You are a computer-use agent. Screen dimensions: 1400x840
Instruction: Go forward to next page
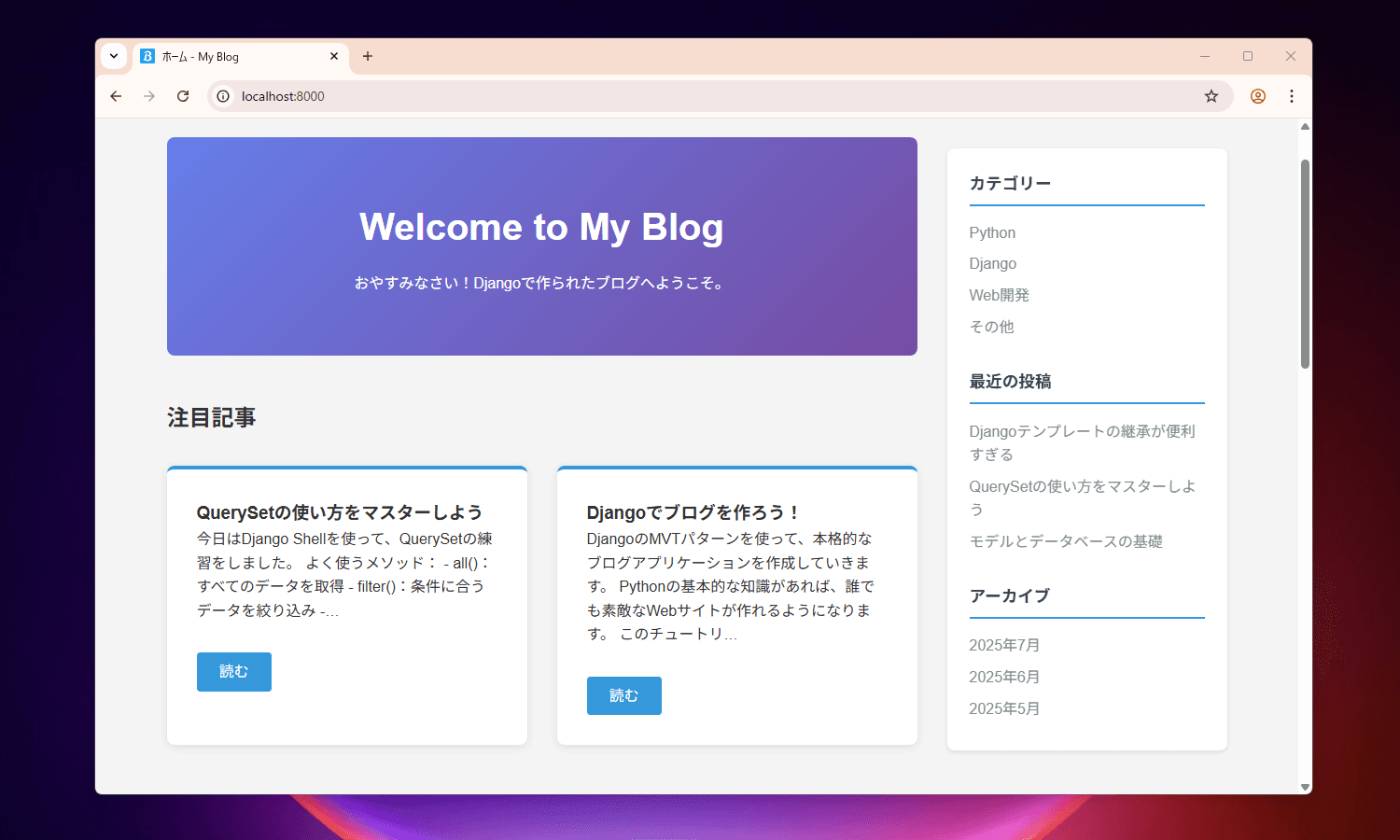coord(149,96)
